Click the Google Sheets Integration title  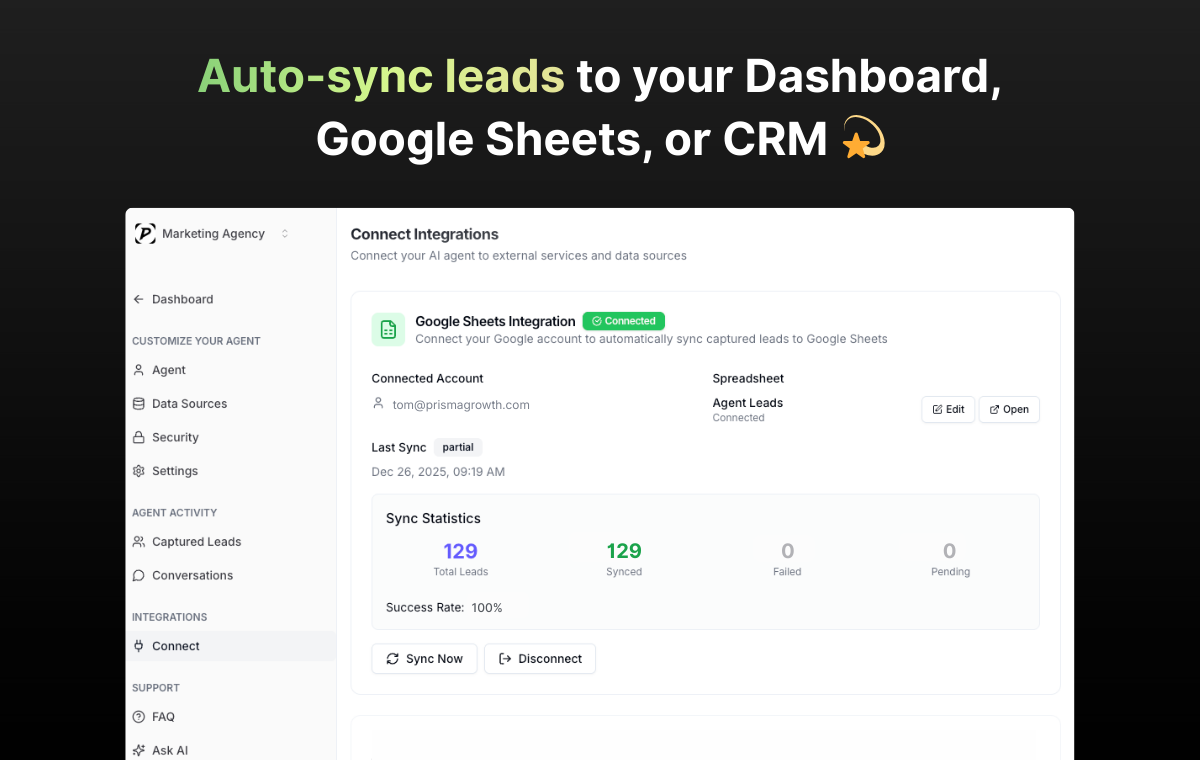(x=495, y=321)
